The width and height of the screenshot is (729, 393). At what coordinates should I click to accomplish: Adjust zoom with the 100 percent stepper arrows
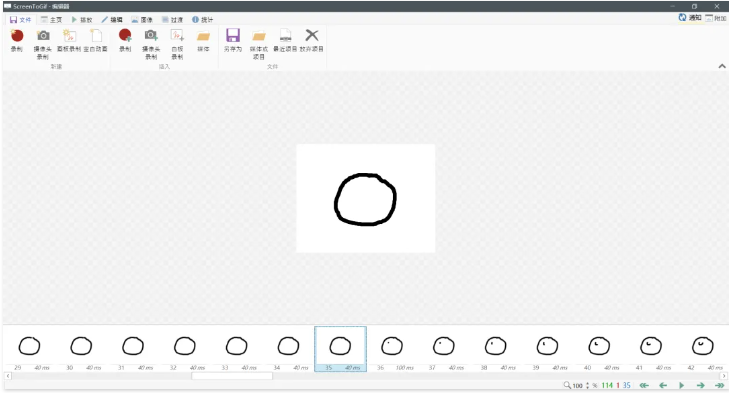pyautogui.click(x=587, y=385)
